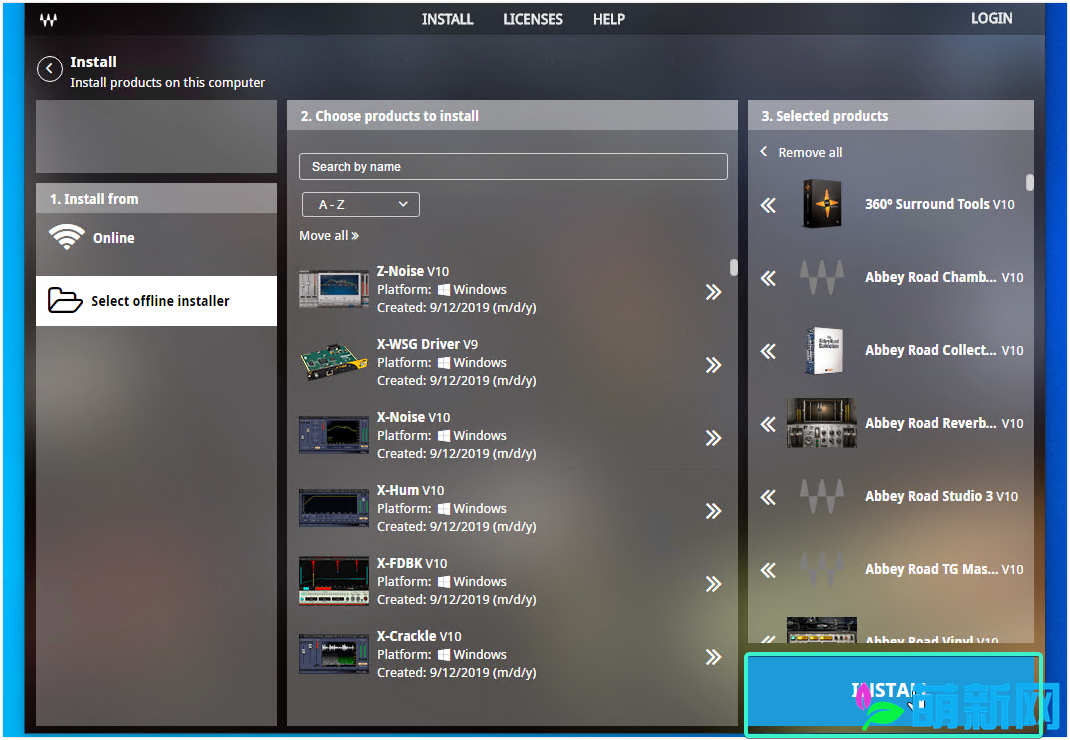Click the Abbey Road Collection box thumbnail
The height and width of the screenshot is (740, 1070).
click(822, 350)
